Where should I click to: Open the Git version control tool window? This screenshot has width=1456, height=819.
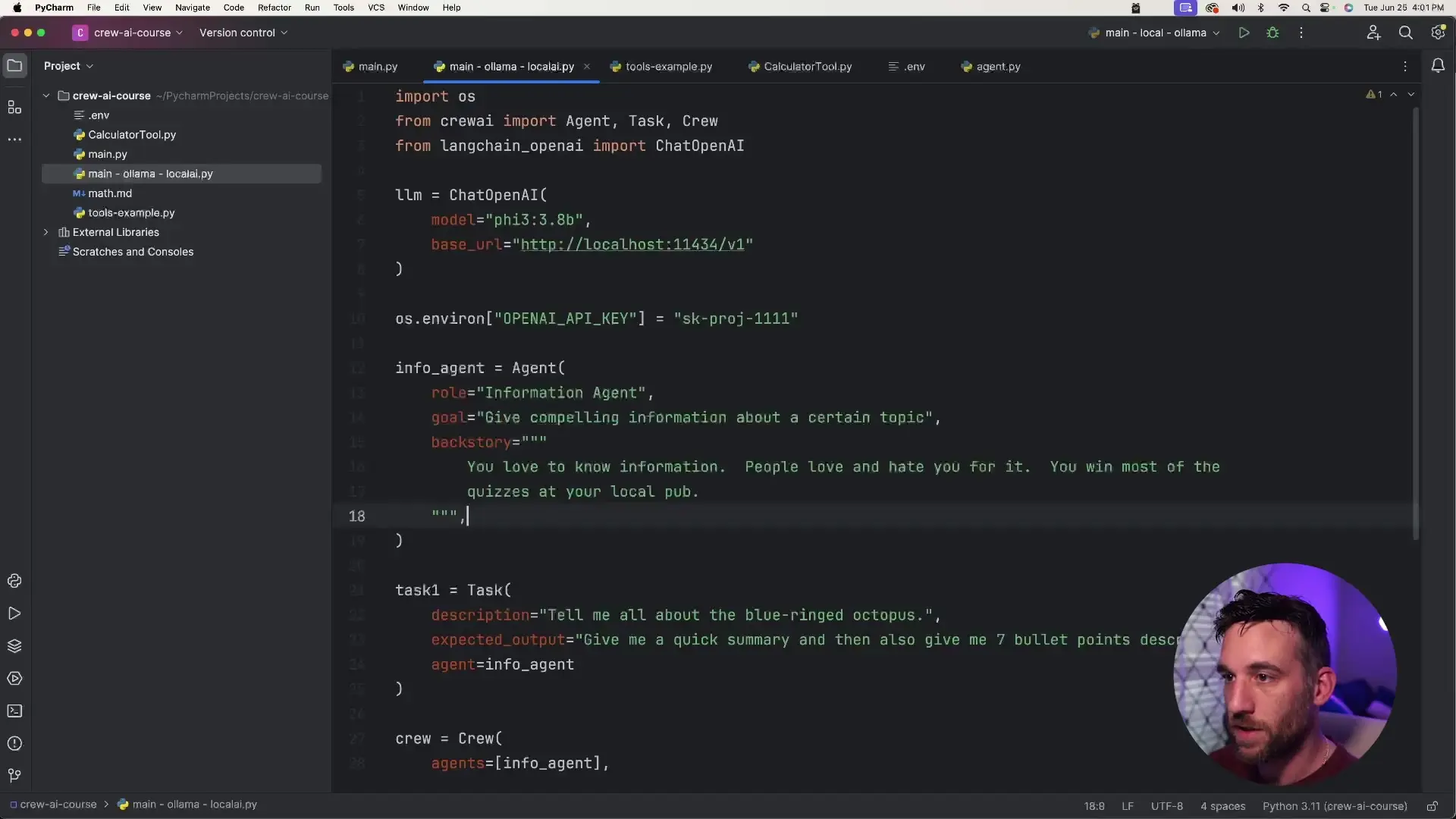pyautogui.click(x=14, y=776)
